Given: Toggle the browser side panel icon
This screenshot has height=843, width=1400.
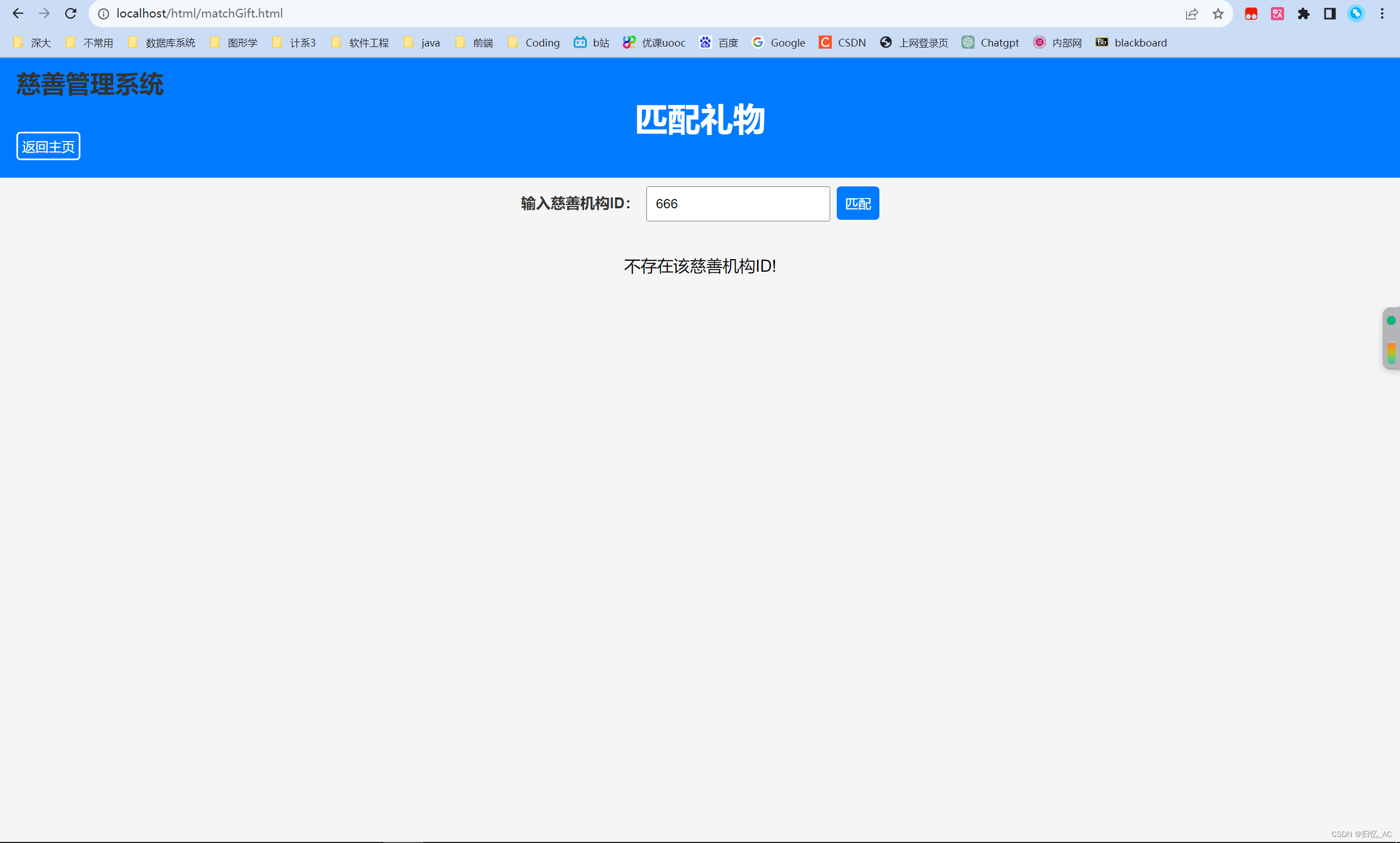Looking at the screenshot, I should pyautogui.click(x=1329, y=14).
